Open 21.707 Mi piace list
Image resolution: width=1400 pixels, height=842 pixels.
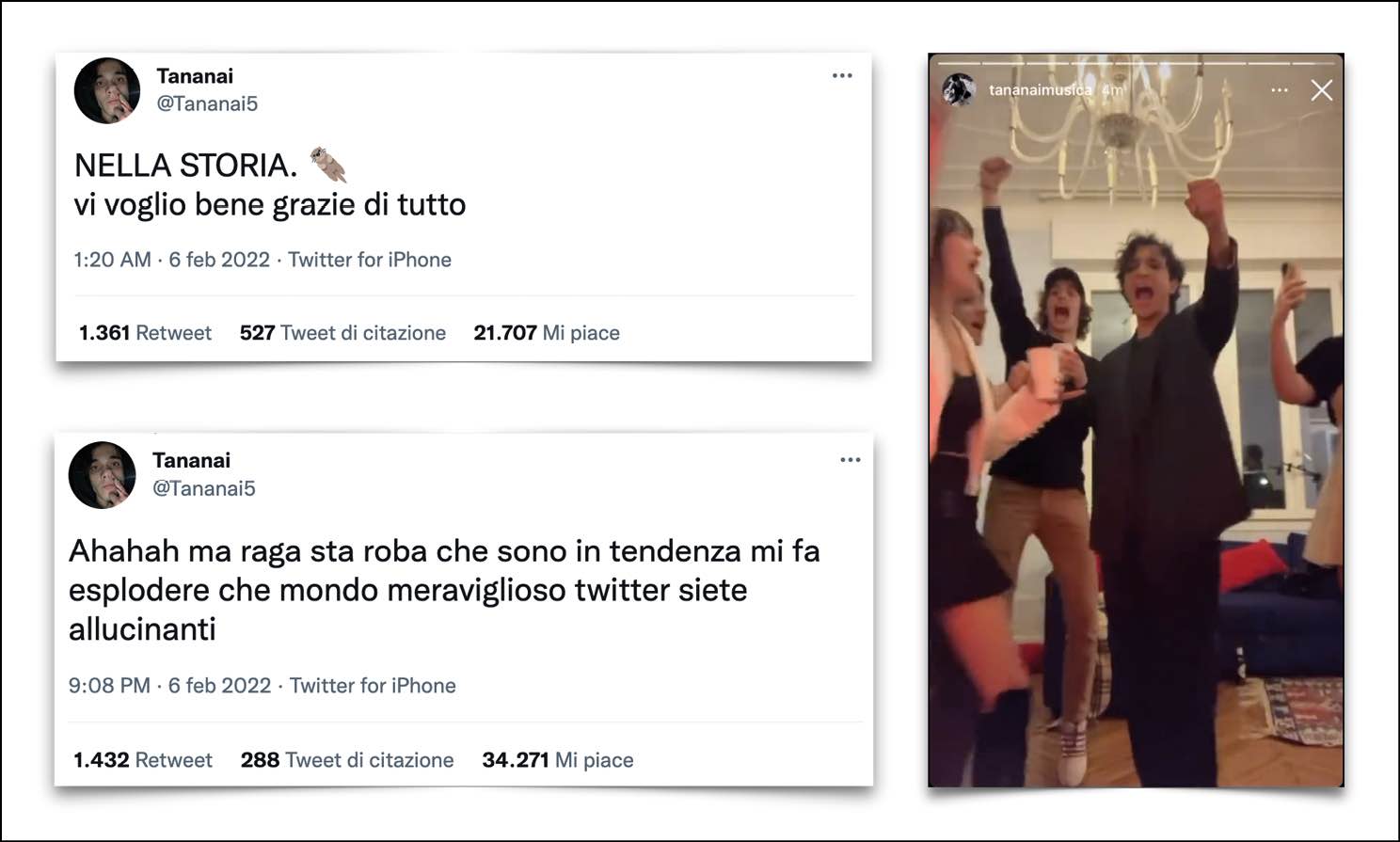(x=547, y=332)
